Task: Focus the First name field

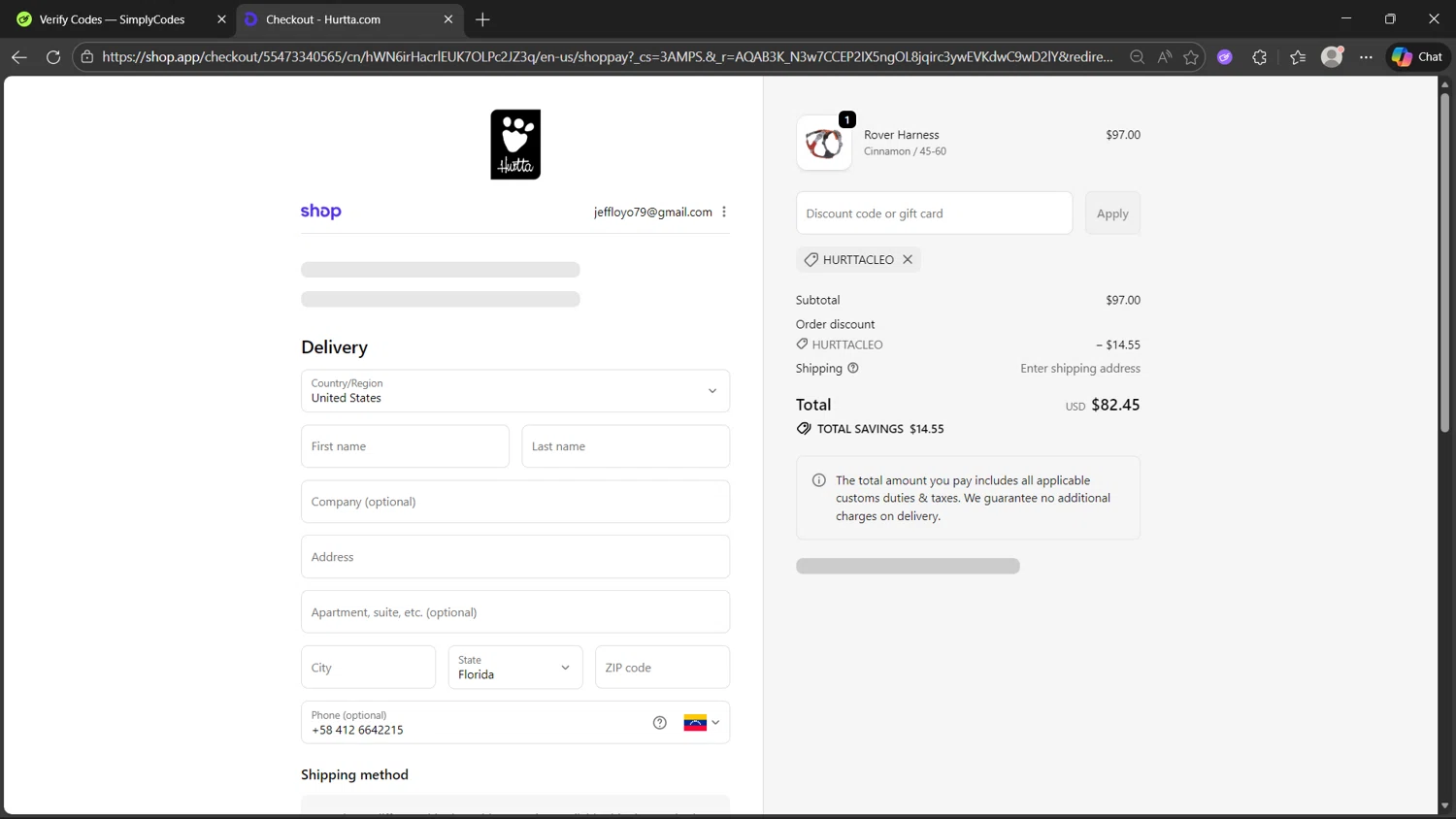Action: click(405, 446)
